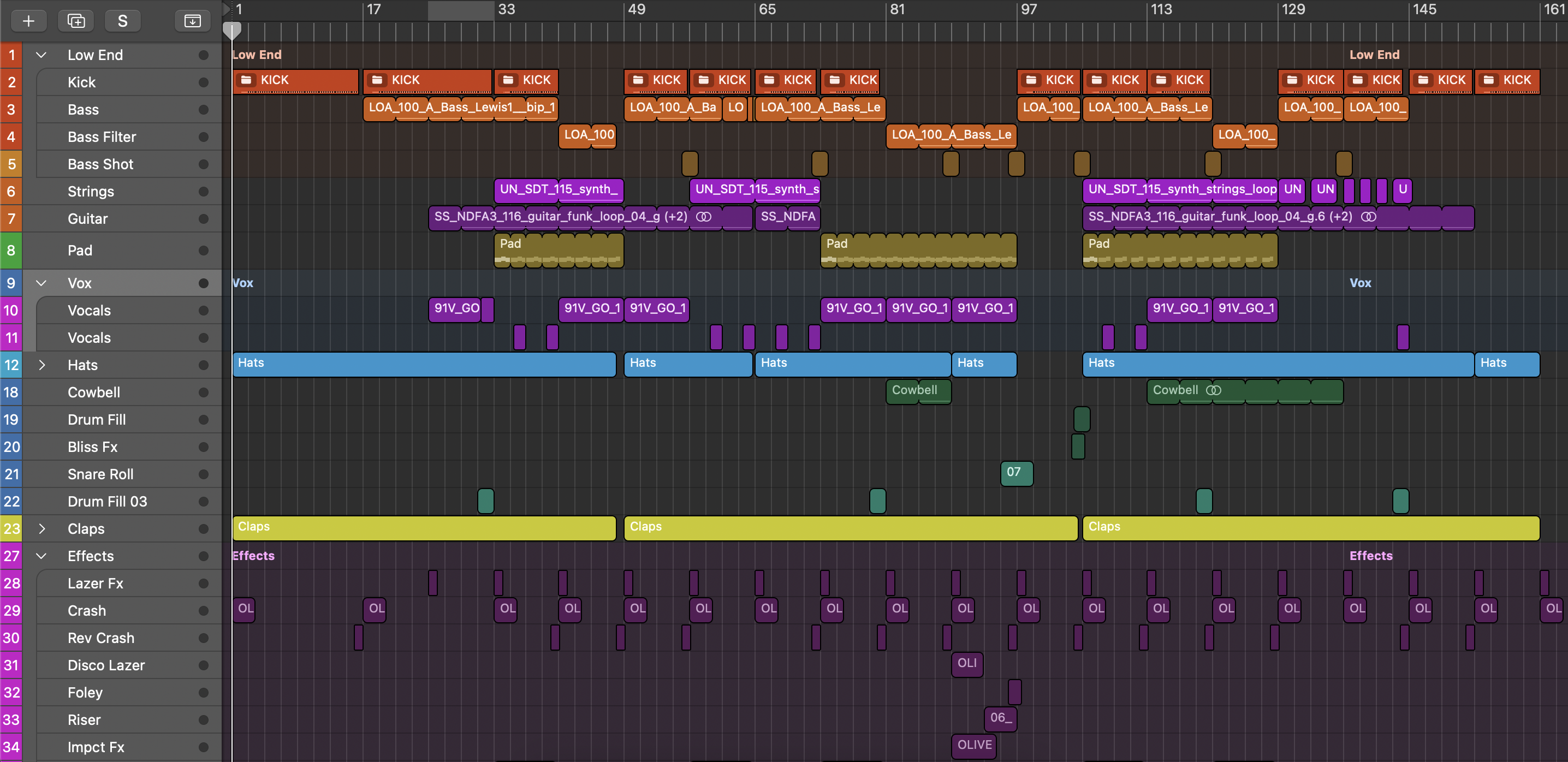Toggle the round button on the Strings track

coord(203,192)
